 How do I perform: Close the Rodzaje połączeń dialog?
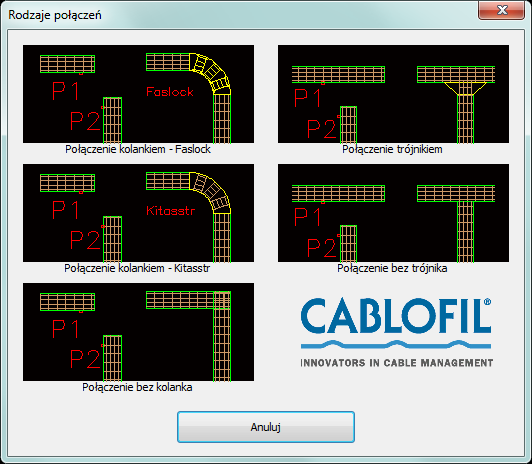[501, 10]
